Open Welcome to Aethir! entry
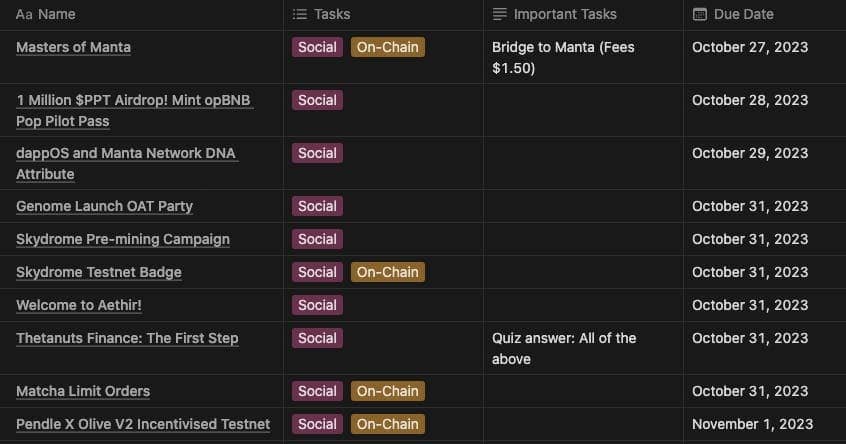The width and height of the screenshot is (846, 444). point(79,305)
